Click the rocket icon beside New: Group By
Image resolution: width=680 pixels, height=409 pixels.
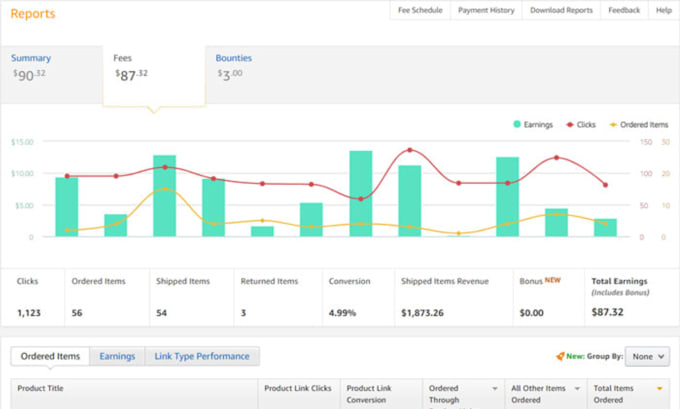(560, 356)
